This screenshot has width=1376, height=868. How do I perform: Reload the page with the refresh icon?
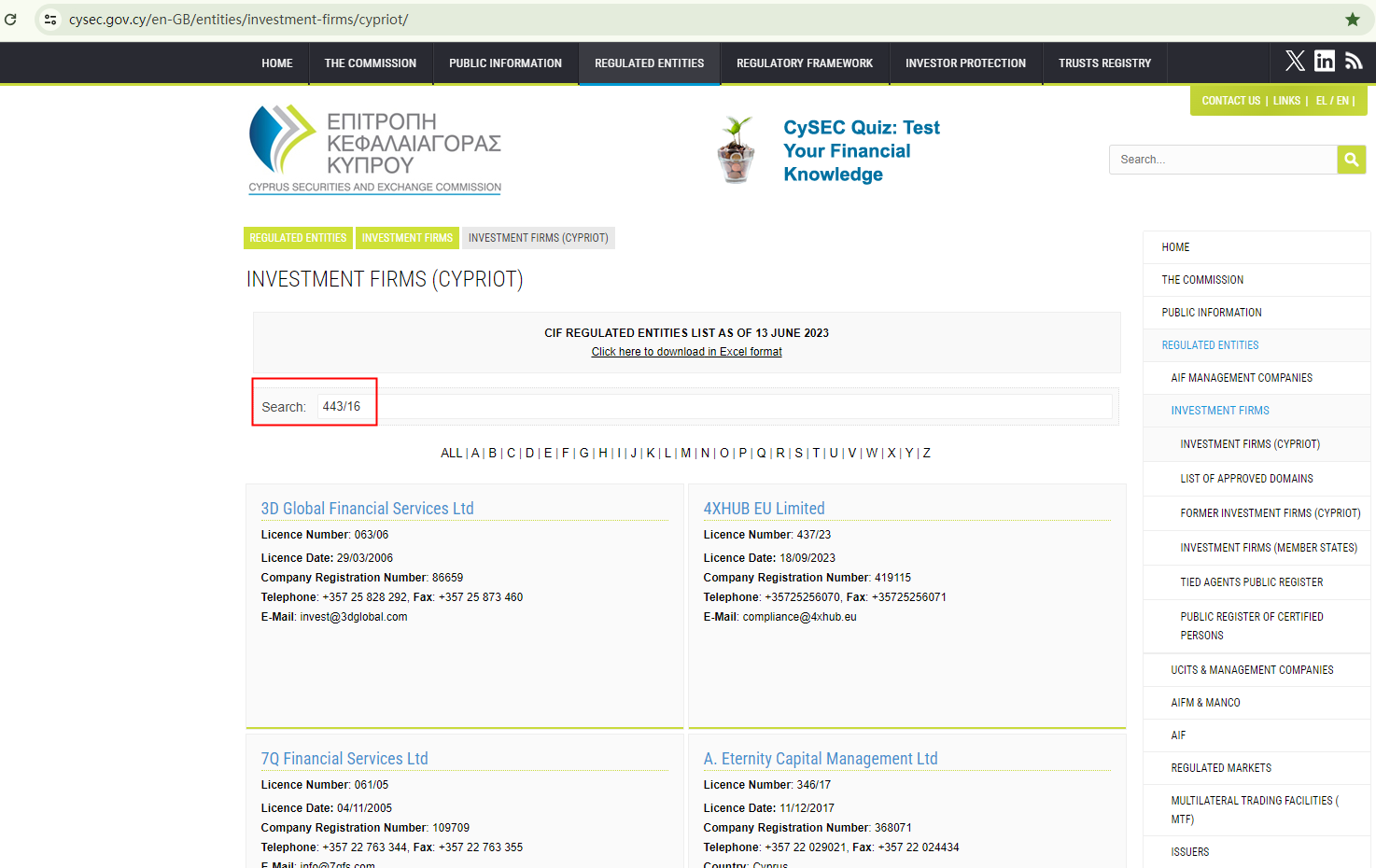(10, 19)
